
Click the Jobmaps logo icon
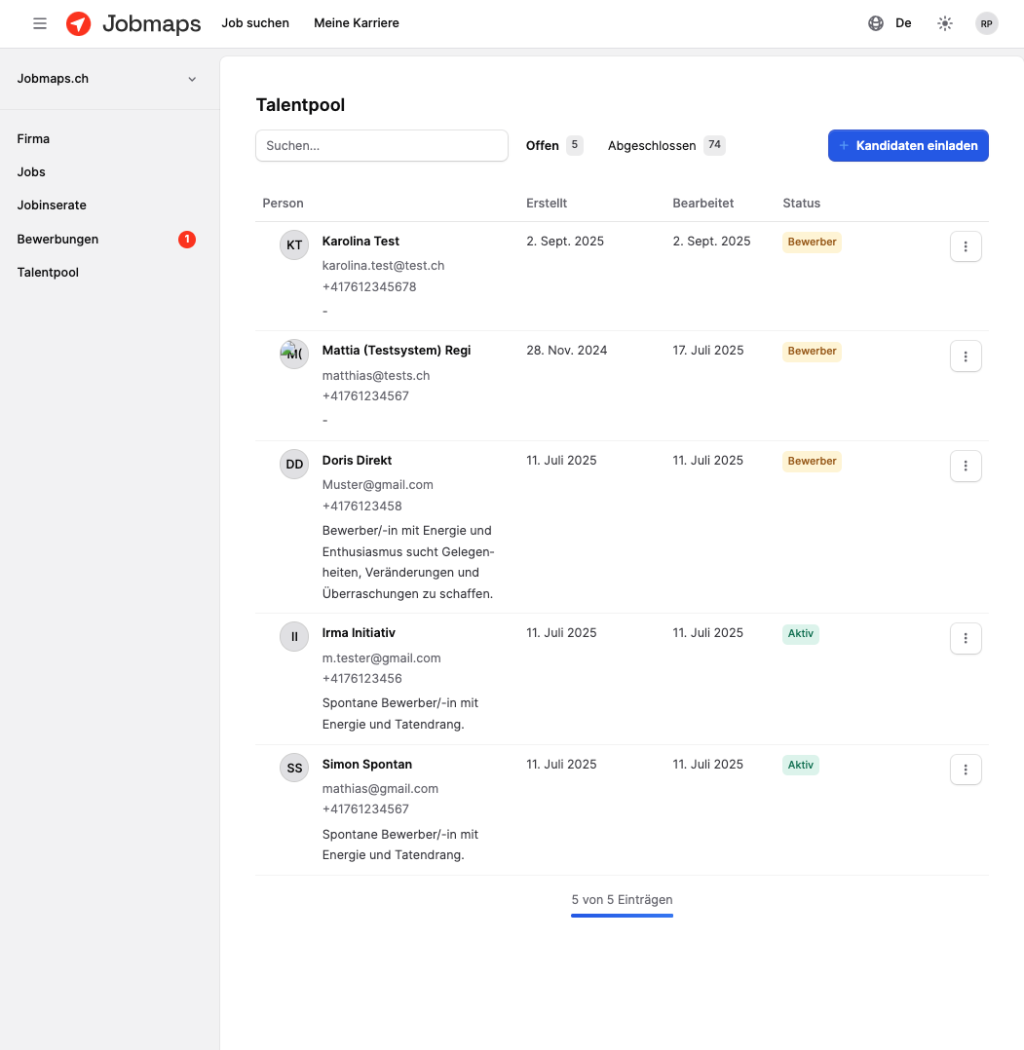click(x=78, y=24)
